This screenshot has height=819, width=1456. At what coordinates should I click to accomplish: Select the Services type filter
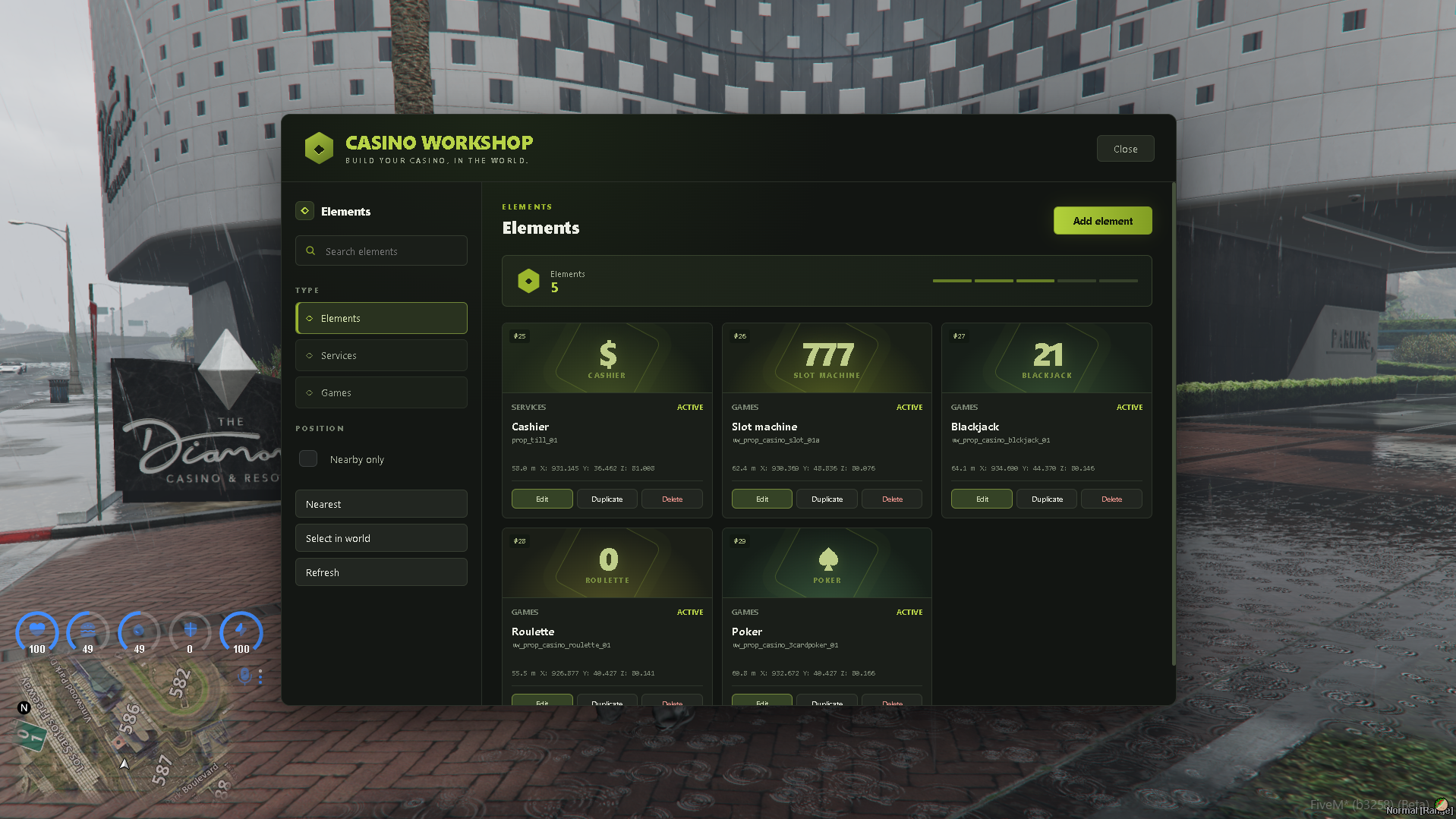pyautogui.click(x=381, y=355)
